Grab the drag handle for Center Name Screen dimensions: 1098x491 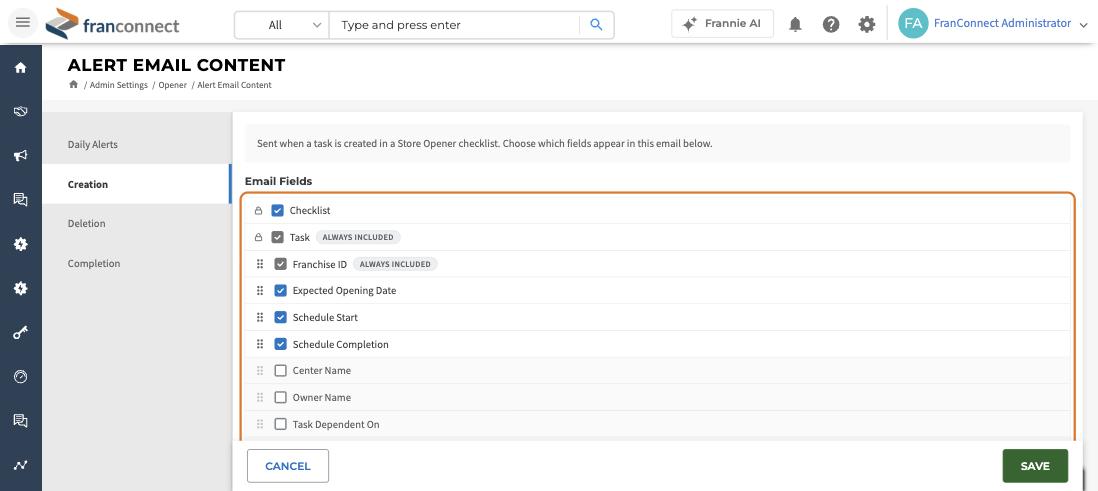coord(260,371)
